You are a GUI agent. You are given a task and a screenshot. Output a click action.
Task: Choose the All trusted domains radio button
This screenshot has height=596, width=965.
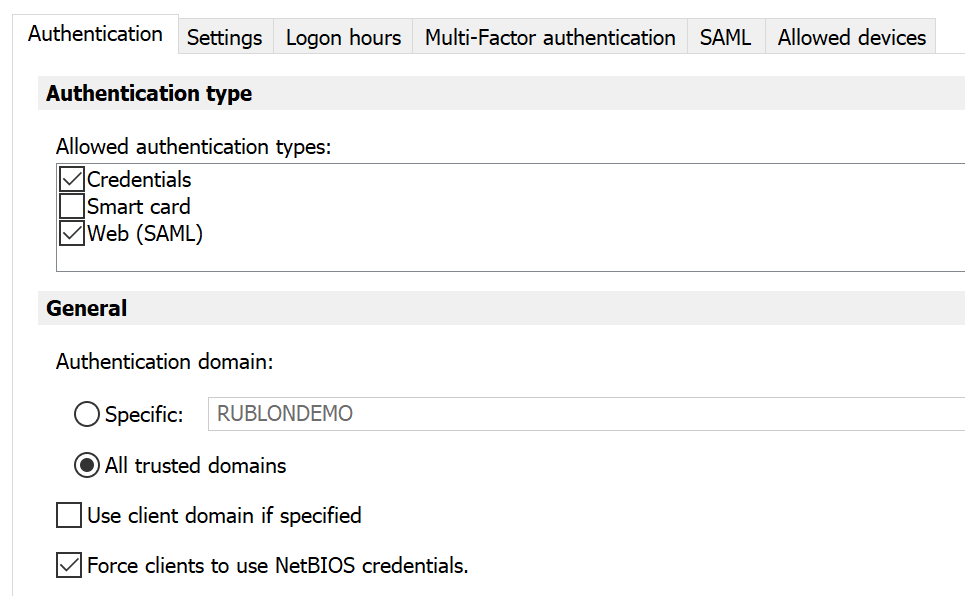pos(87,466)
